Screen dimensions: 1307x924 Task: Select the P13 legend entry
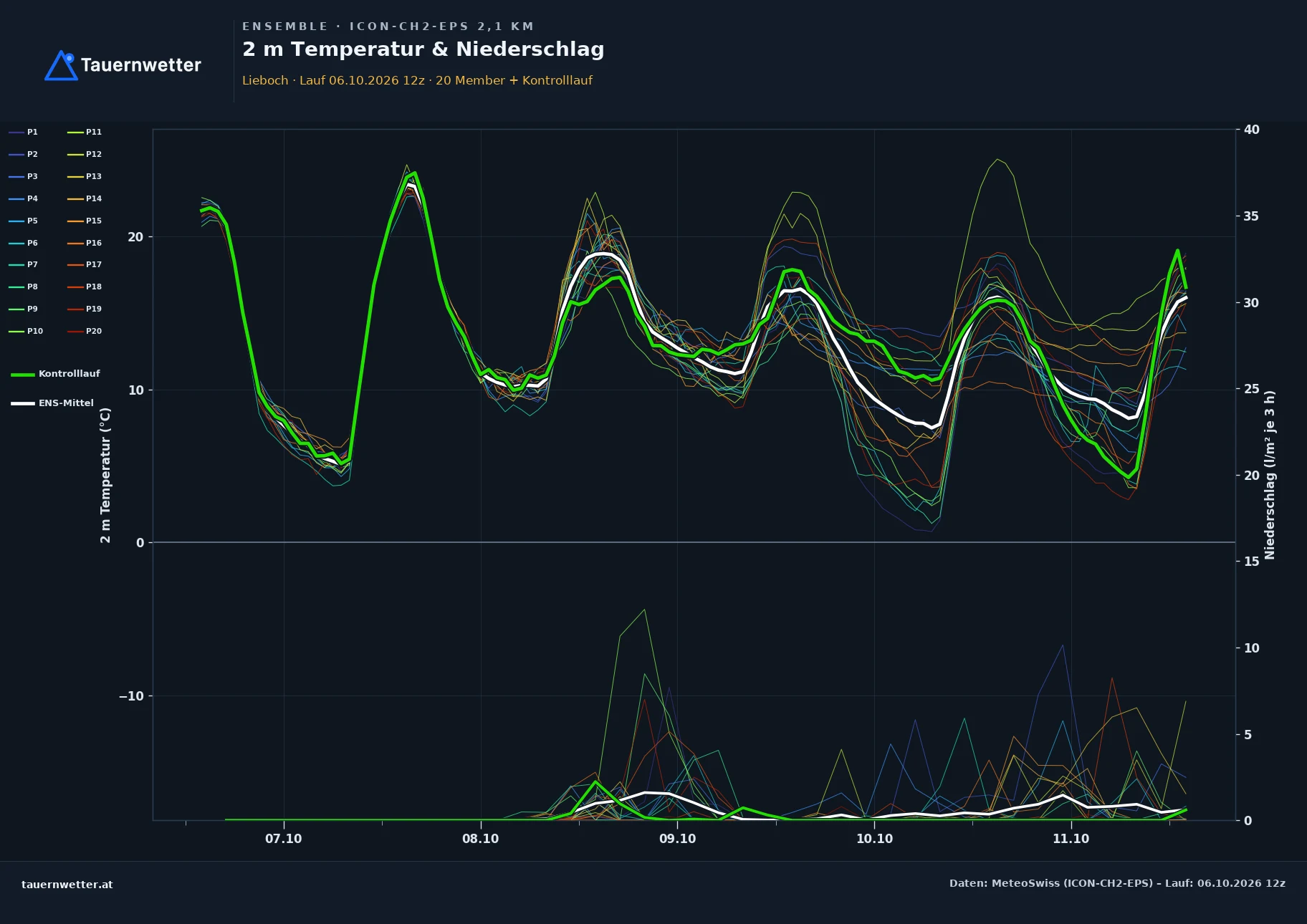click(85, 176)
